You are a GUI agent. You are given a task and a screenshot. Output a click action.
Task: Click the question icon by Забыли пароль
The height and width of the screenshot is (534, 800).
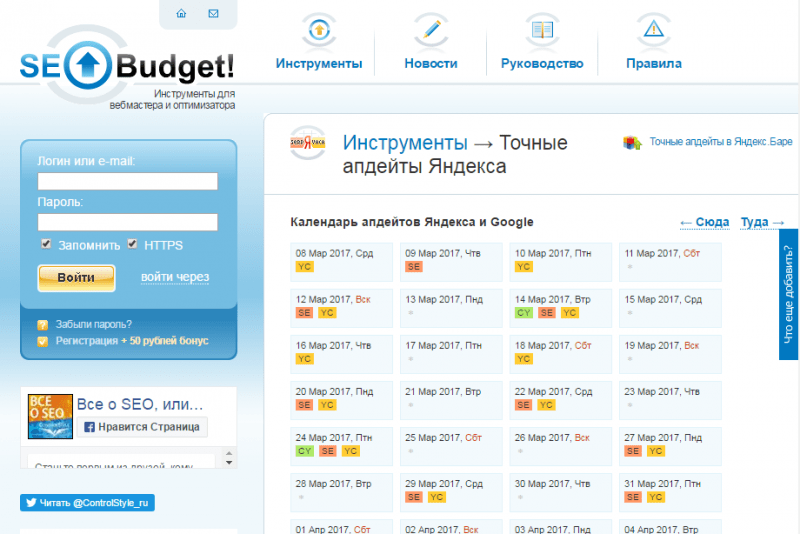click(43, 325)
